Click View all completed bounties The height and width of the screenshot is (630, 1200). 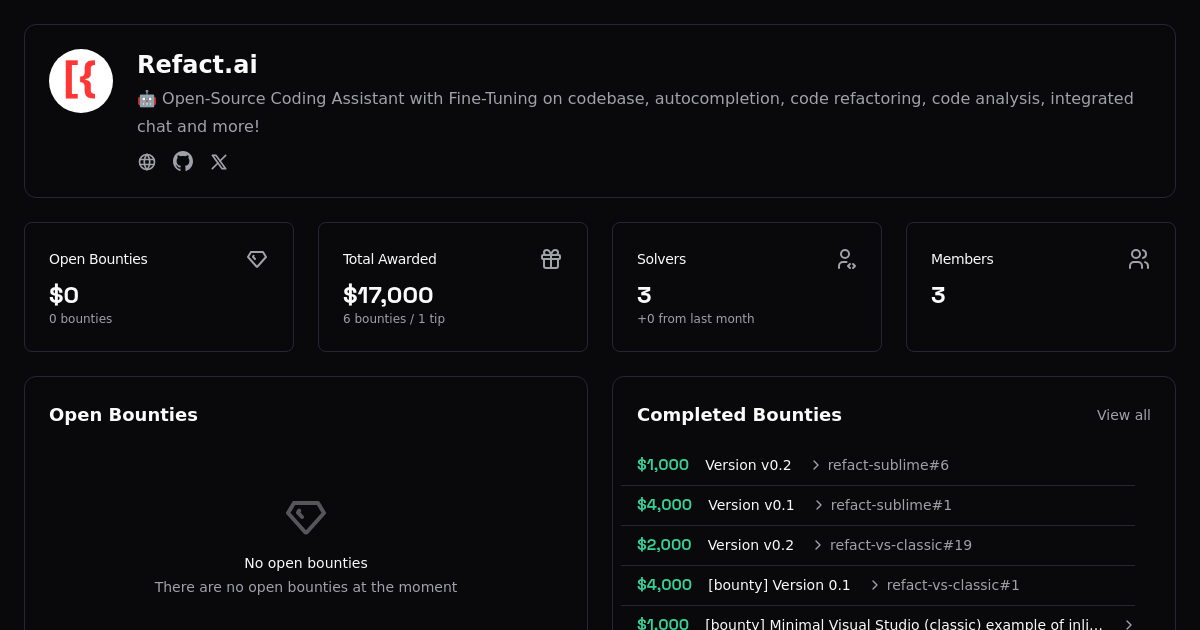1123,415
